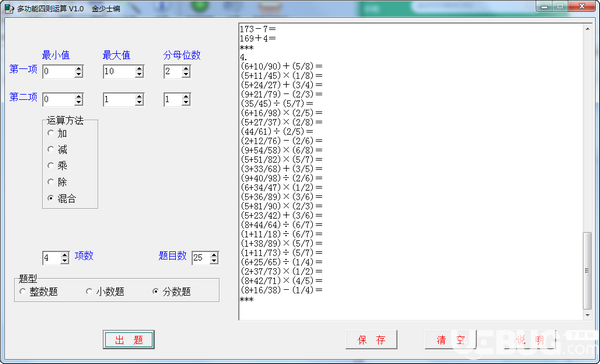Click the line "173－7＝" in output
This screenshot has width=600, height=364.
pyautogui.click(x=258, y=29)
